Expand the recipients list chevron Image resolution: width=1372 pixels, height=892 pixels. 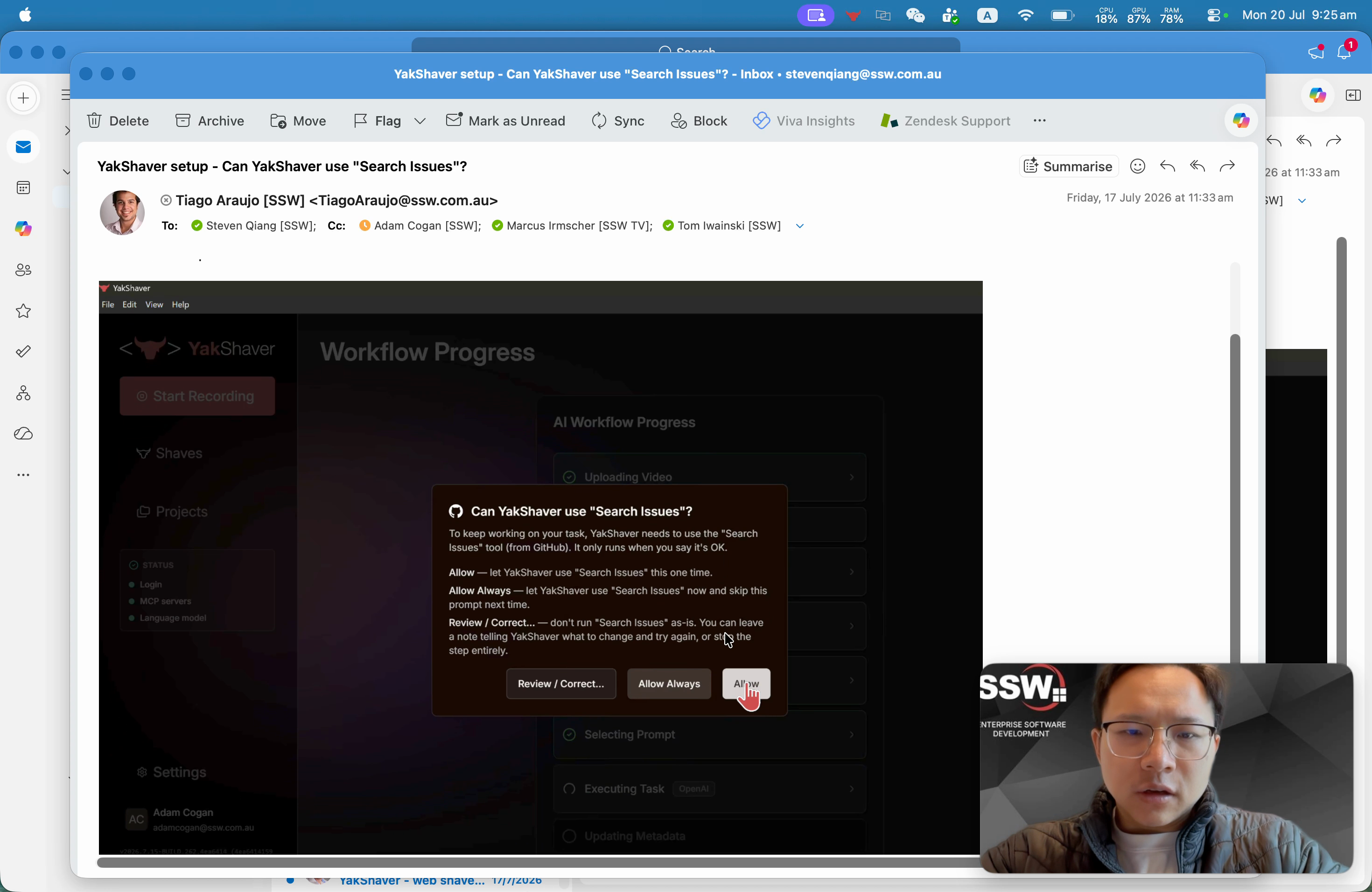coord(800,226)
